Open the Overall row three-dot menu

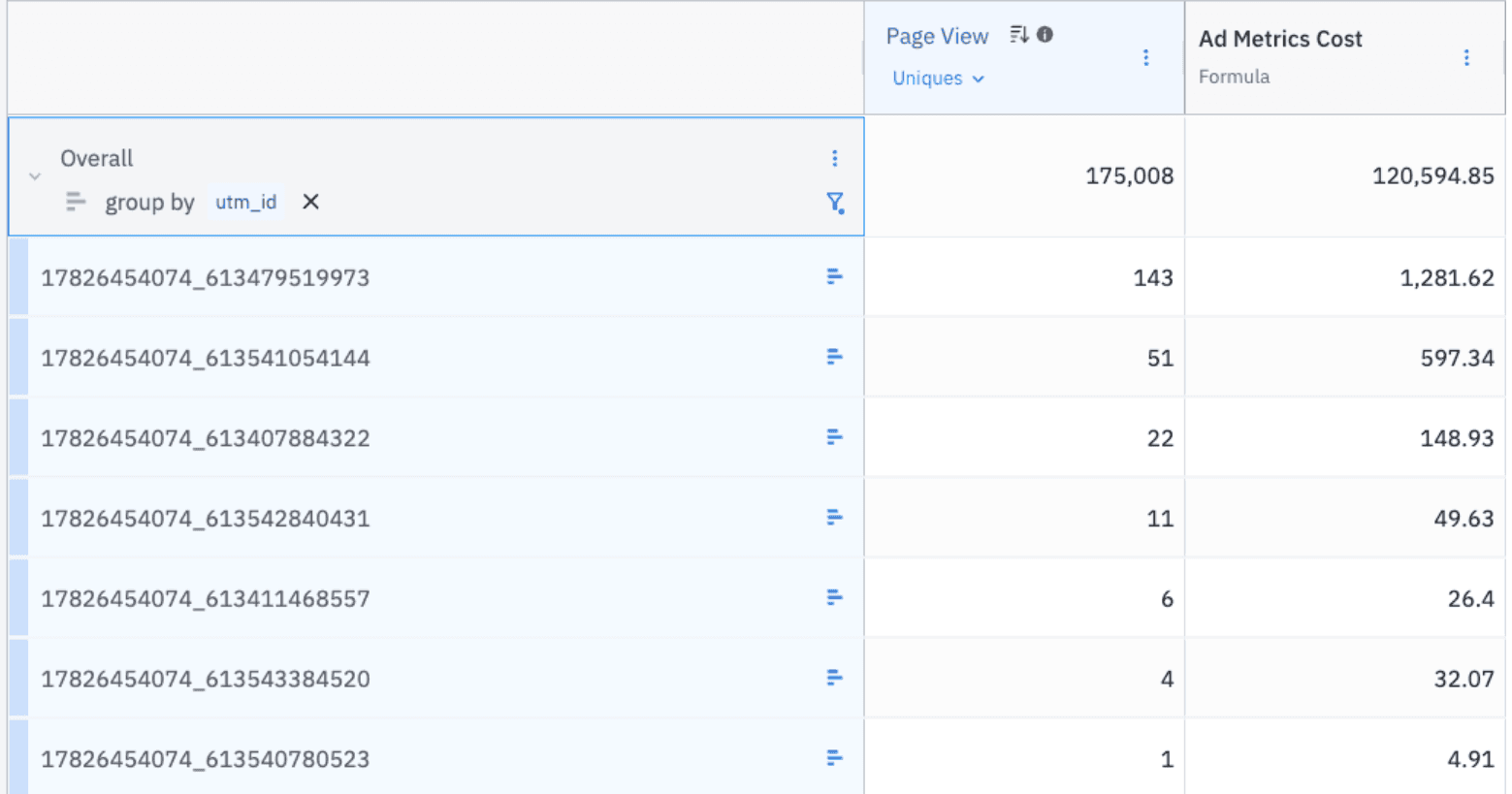coord(835,158)
